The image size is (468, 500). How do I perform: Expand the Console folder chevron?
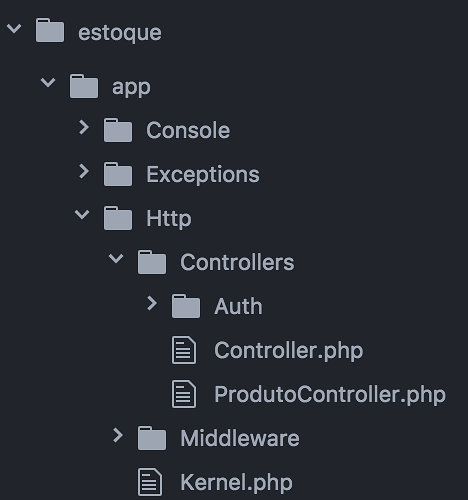tap(84, 127)
